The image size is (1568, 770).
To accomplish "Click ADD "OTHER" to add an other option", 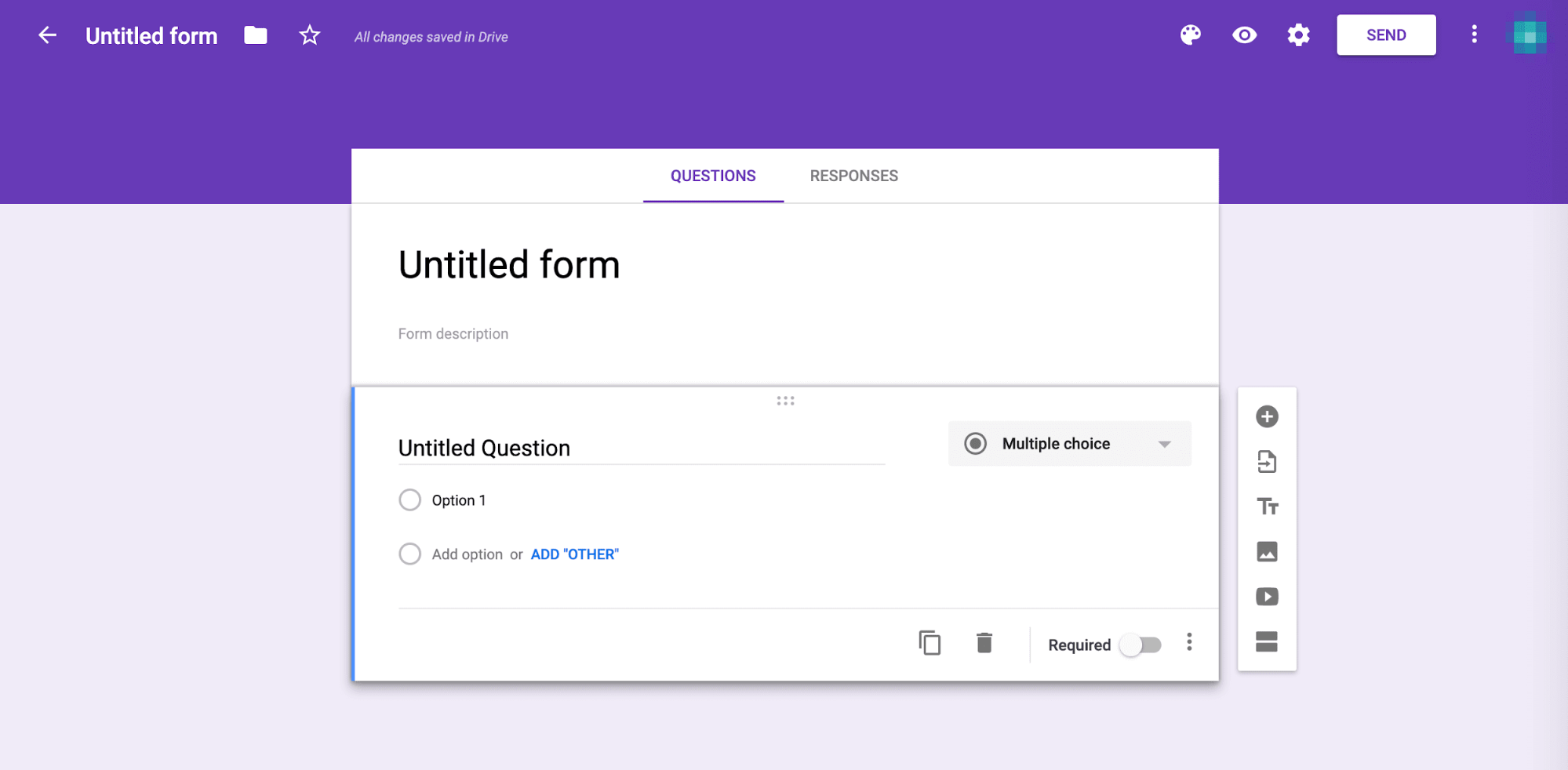I will tap(574, 554).
